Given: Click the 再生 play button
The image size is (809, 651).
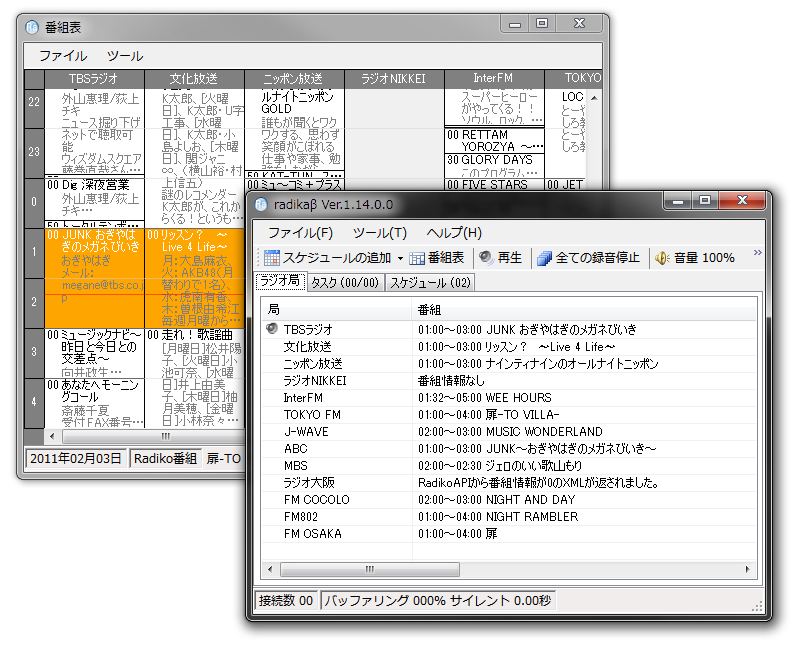Looking at the screenshot, I should click(500, 257).
